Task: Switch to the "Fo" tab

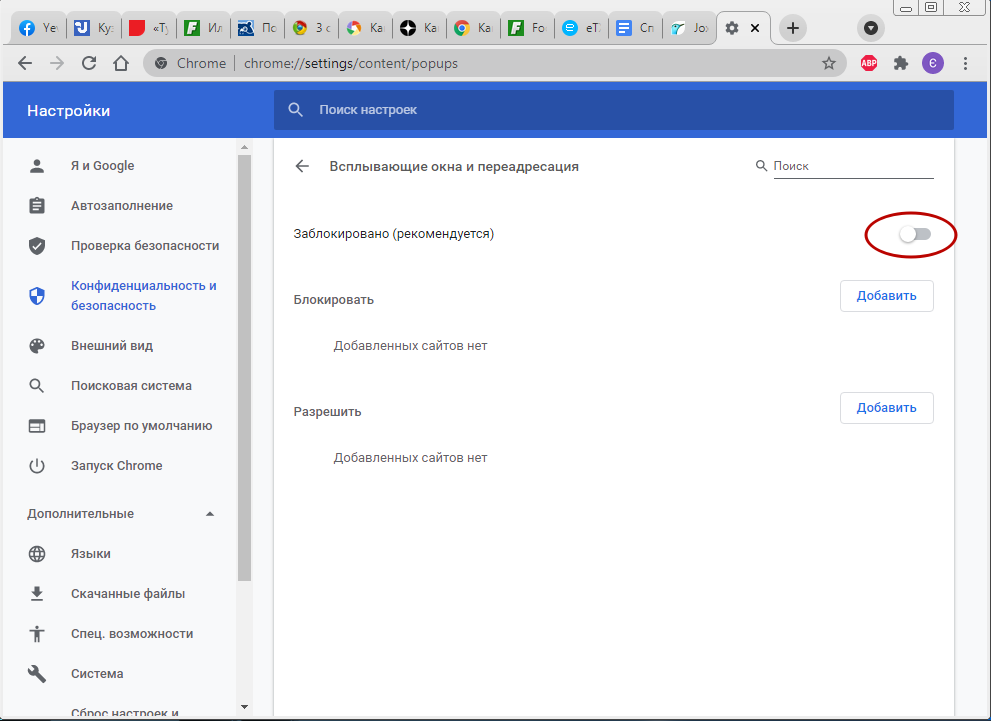Action: point(527,28)
